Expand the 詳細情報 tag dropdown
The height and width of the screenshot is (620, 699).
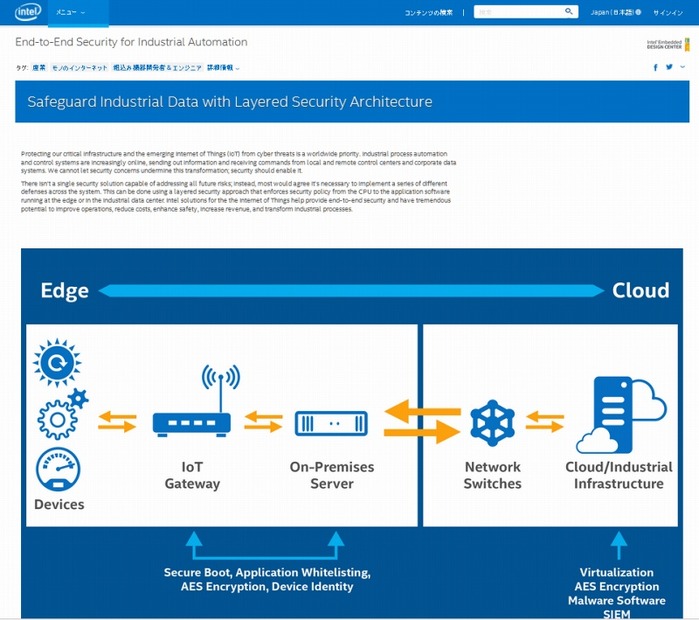(x=223, y=68)
